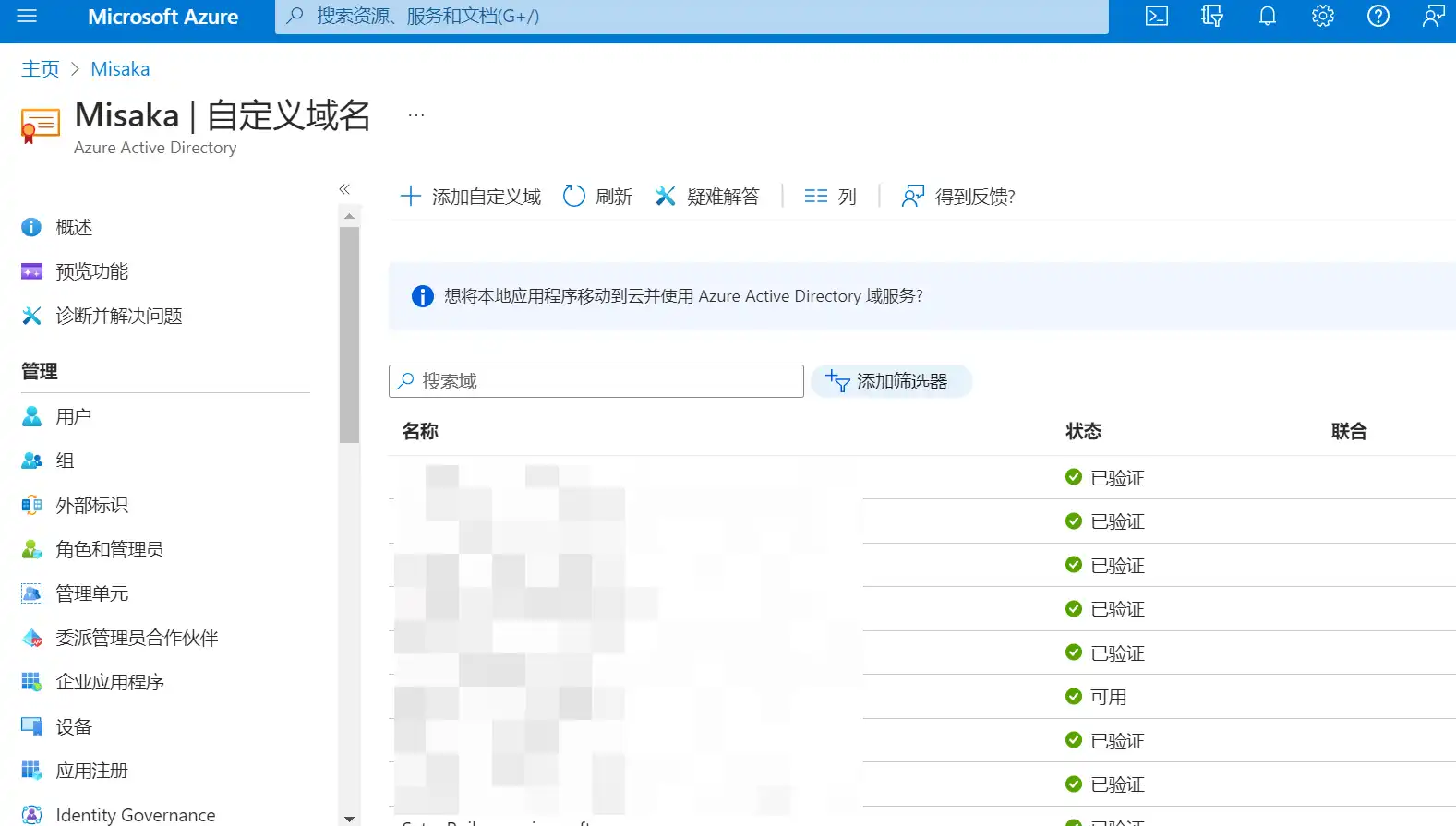The height and width of the screenshot is (826, 1456).
Task: Sort by the 名称 column header
Action: coord(420,431)
